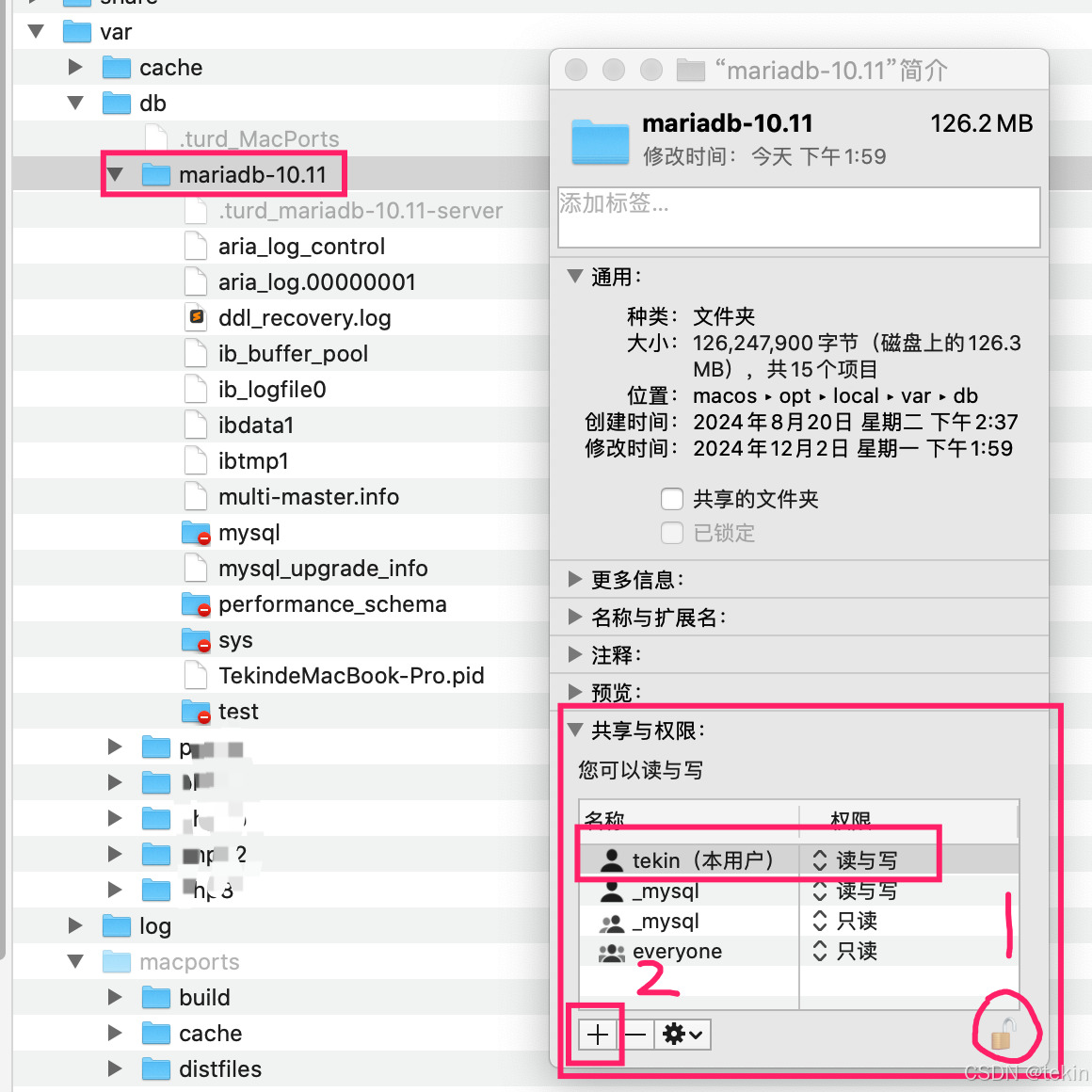Select the performance_schema restricted folder icon
The height and width of the screenshot is (1092, 1092).
point(195,603)
